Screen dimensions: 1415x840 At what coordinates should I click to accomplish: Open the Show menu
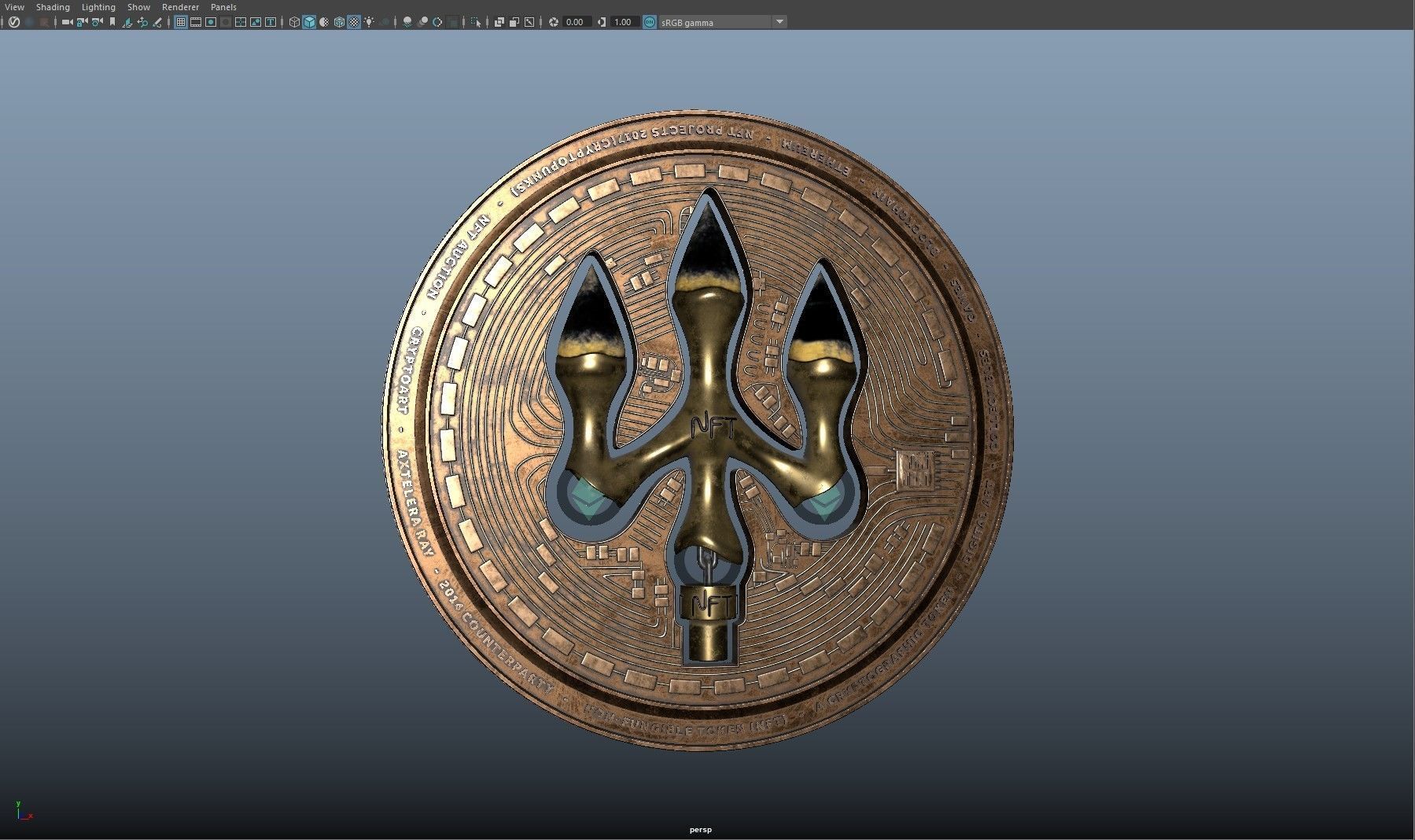[138, 7]
